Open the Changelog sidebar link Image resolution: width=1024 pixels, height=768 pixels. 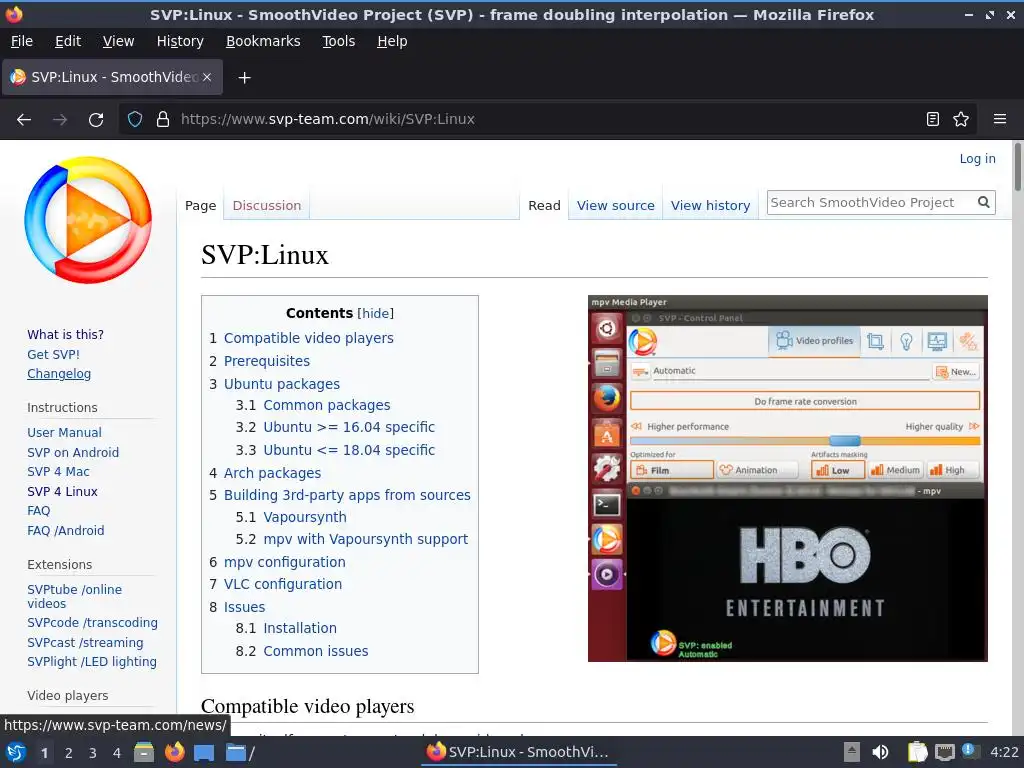click(x=59, y=374)
